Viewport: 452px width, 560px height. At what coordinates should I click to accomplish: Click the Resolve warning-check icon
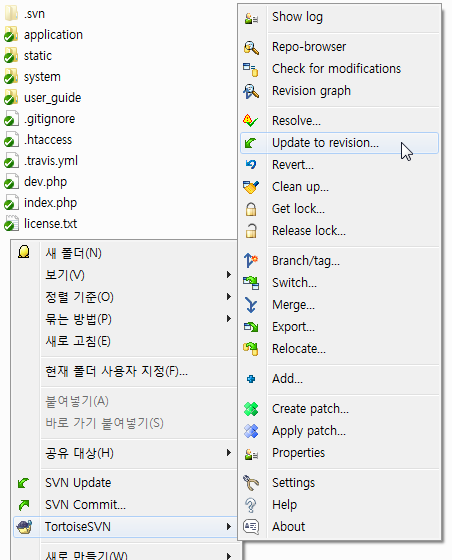pyautogui.click(x=250, y=121)
